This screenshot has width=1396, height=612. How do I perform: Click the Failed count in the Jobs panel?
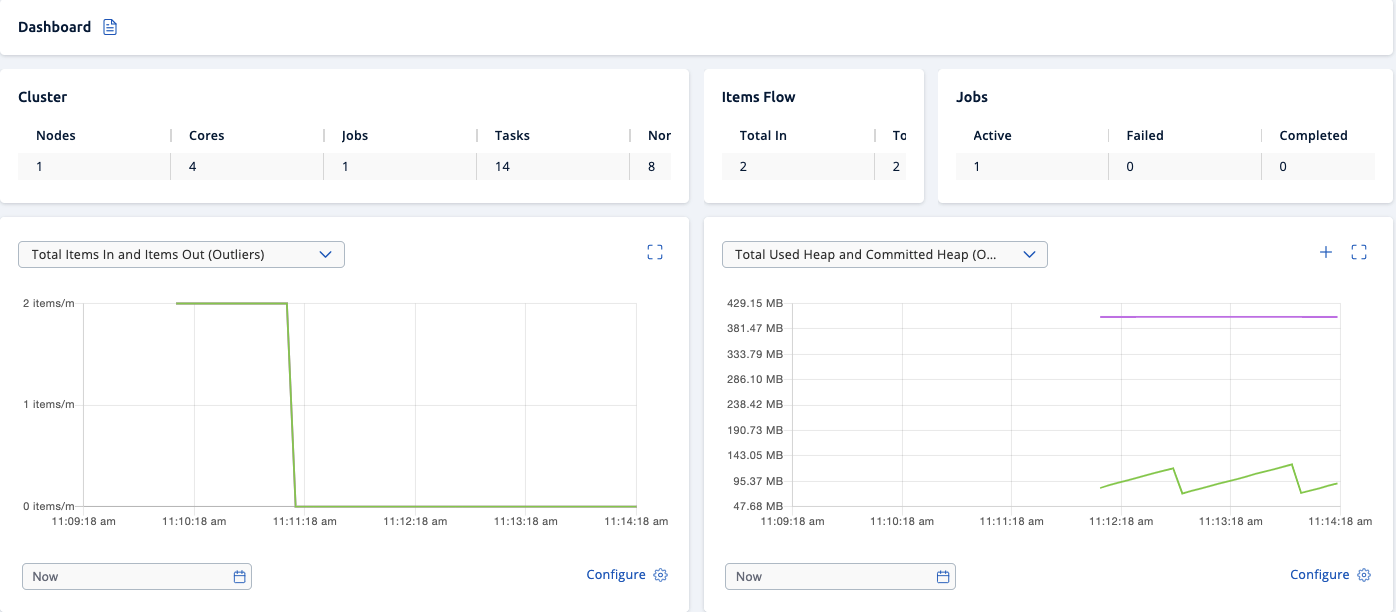click(x=1129, y=165)
